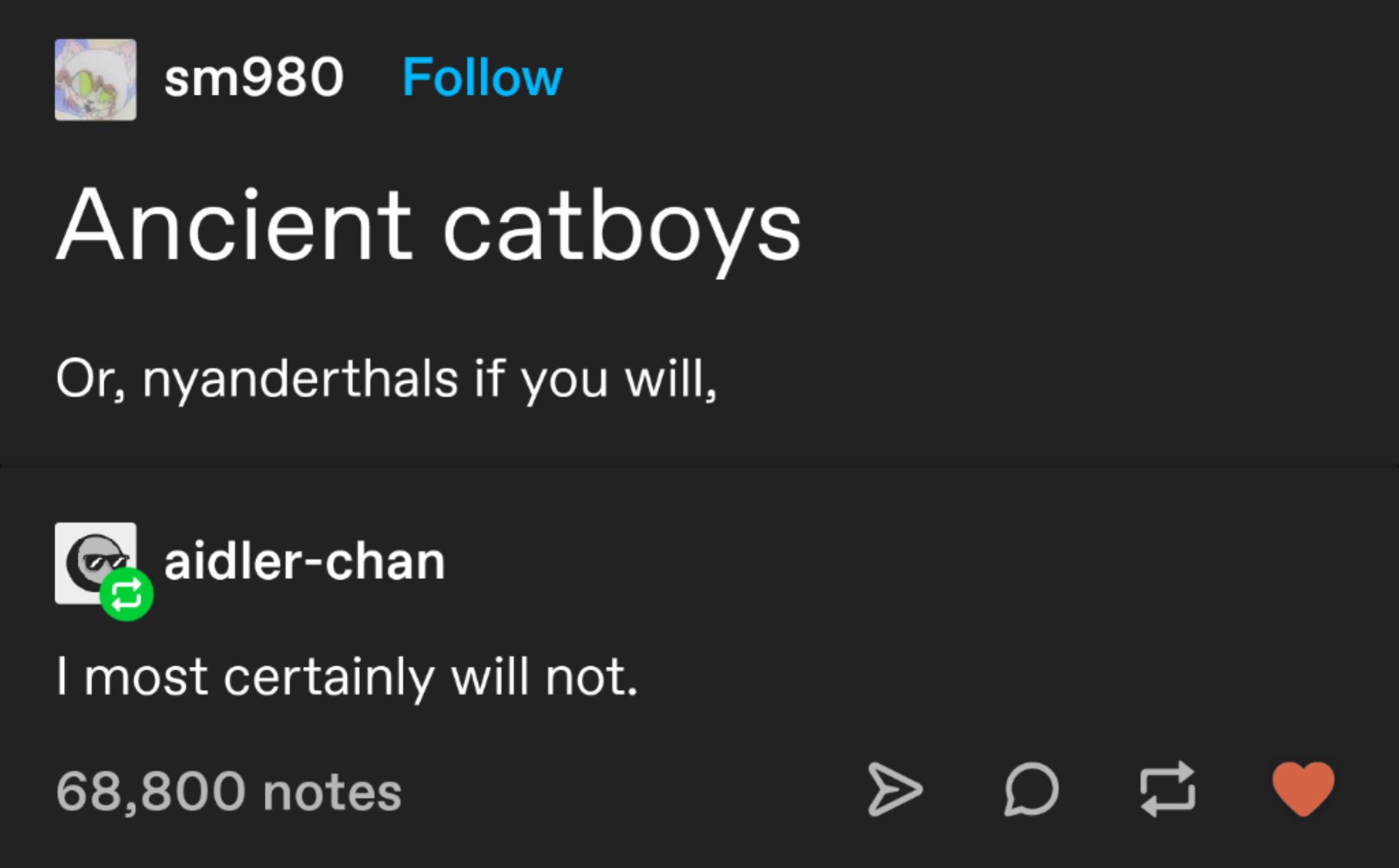Click the paper plane share icon
The image size is (1399, 868).
point(894,789)
